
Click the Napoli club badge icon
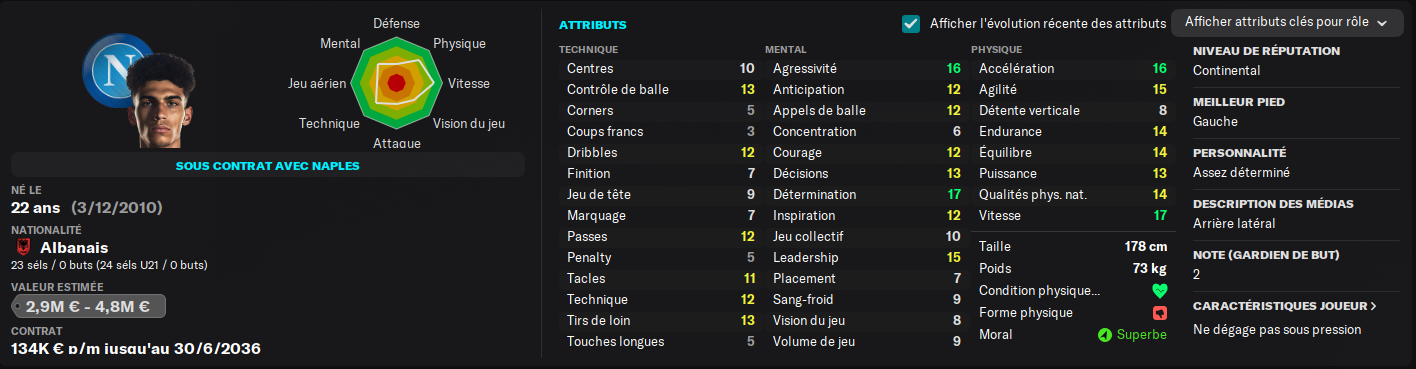point(118,70)
